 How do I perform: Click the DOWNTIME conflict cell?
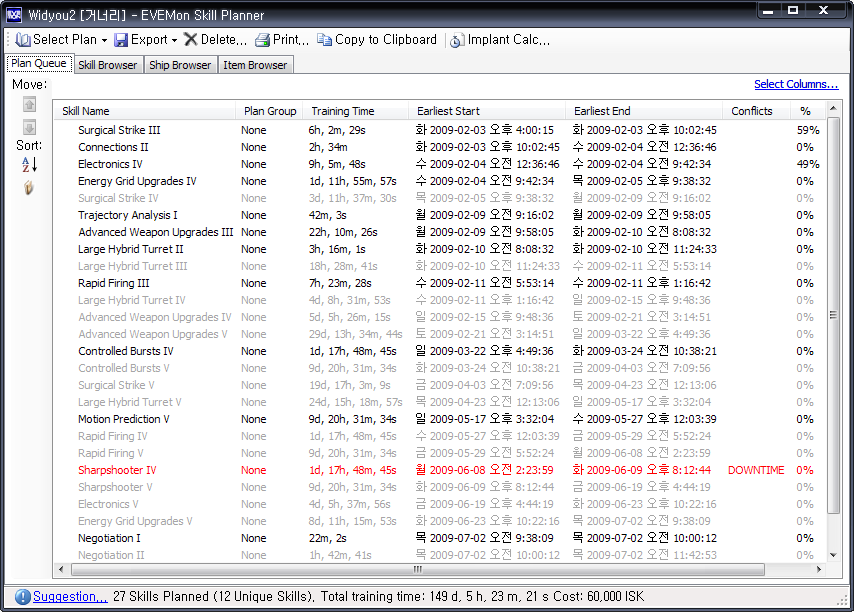756,470
